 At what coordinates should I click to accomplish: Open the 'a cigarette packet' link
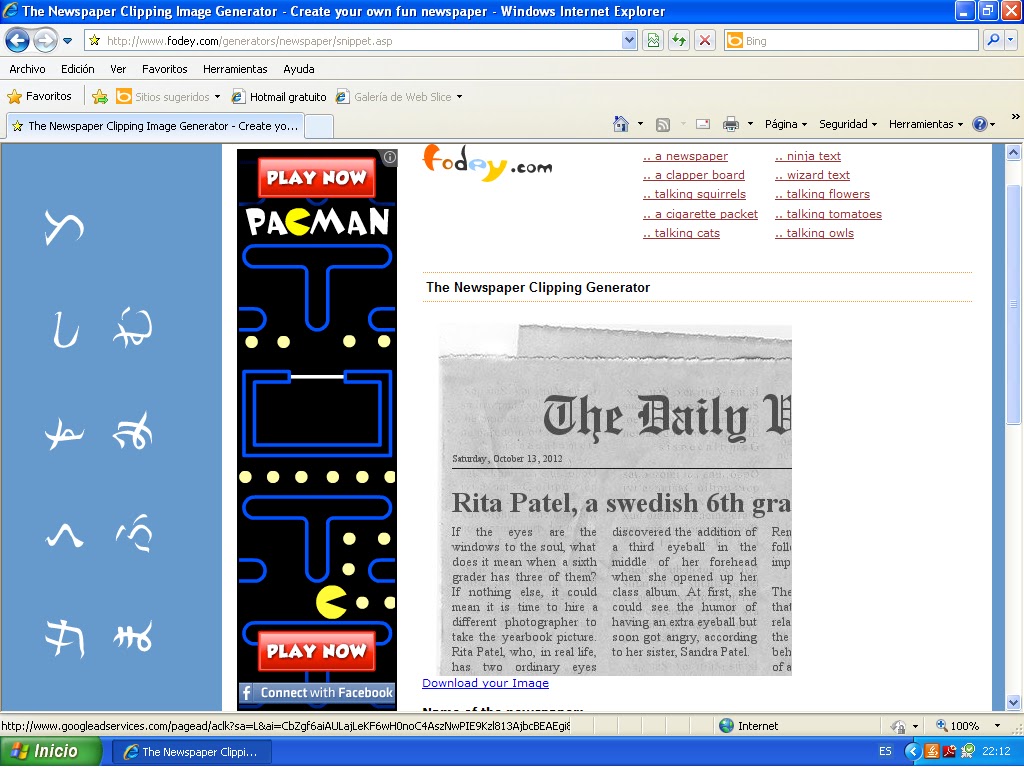(x=700, y=214)
